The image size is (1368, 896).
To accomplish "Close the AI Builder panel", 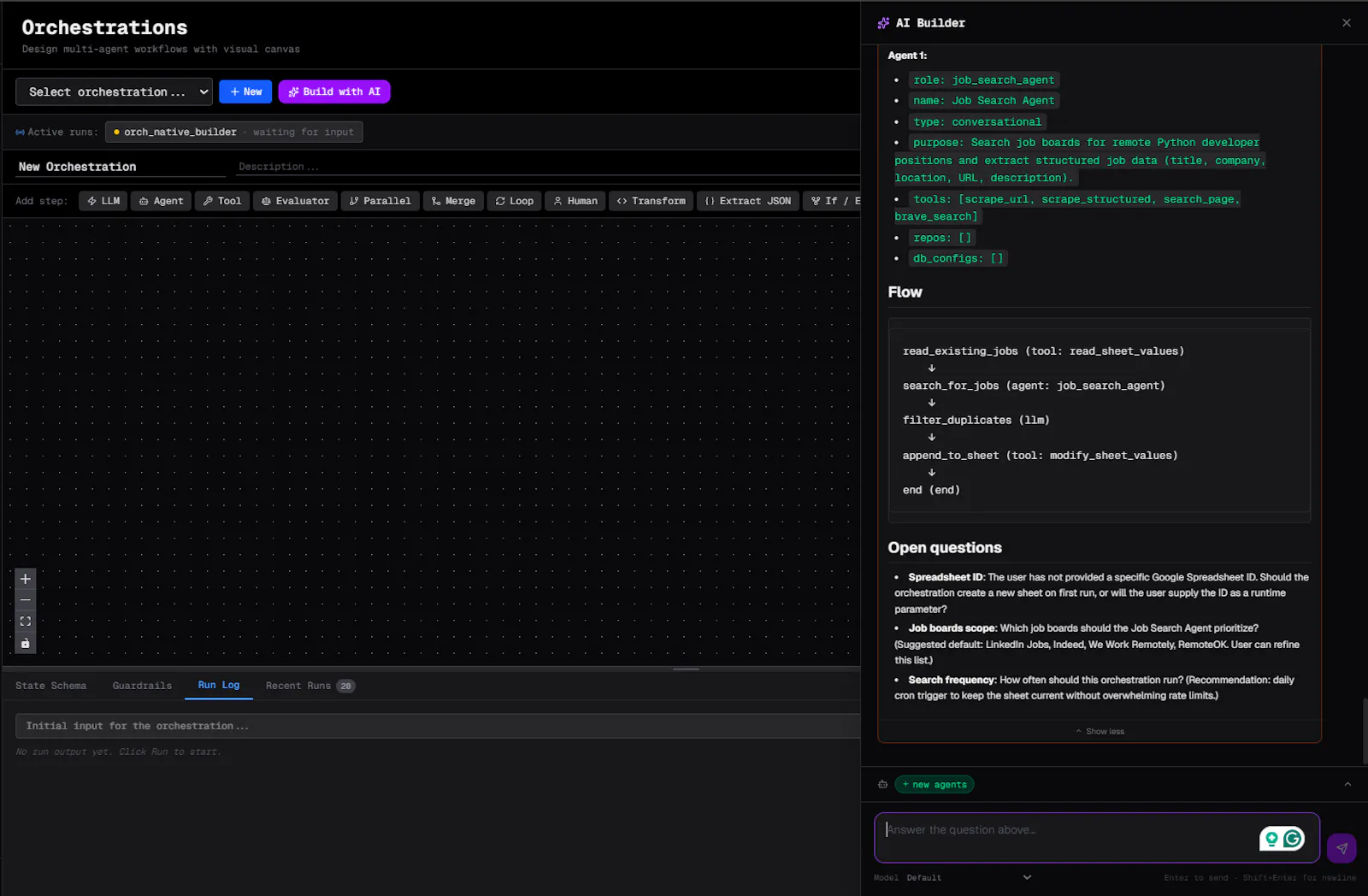I will 1347,23.
